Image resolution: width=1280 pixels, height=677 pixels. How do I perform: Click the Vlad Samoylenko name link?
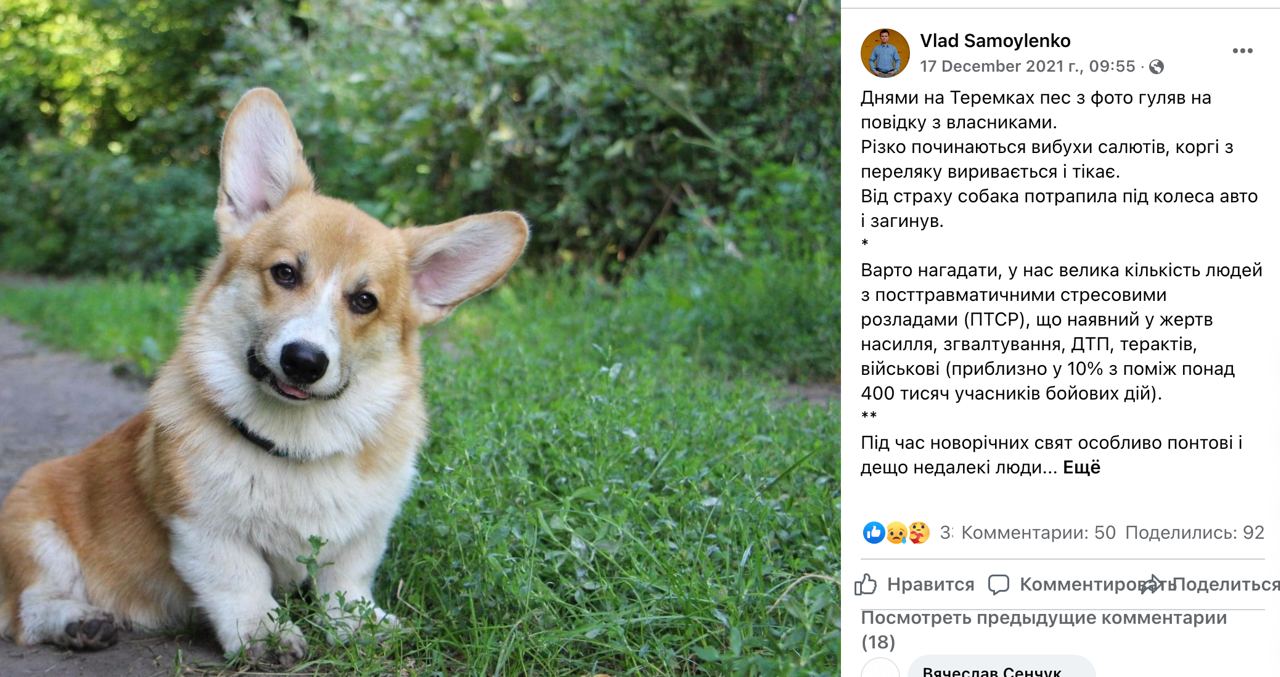(995, 41)
